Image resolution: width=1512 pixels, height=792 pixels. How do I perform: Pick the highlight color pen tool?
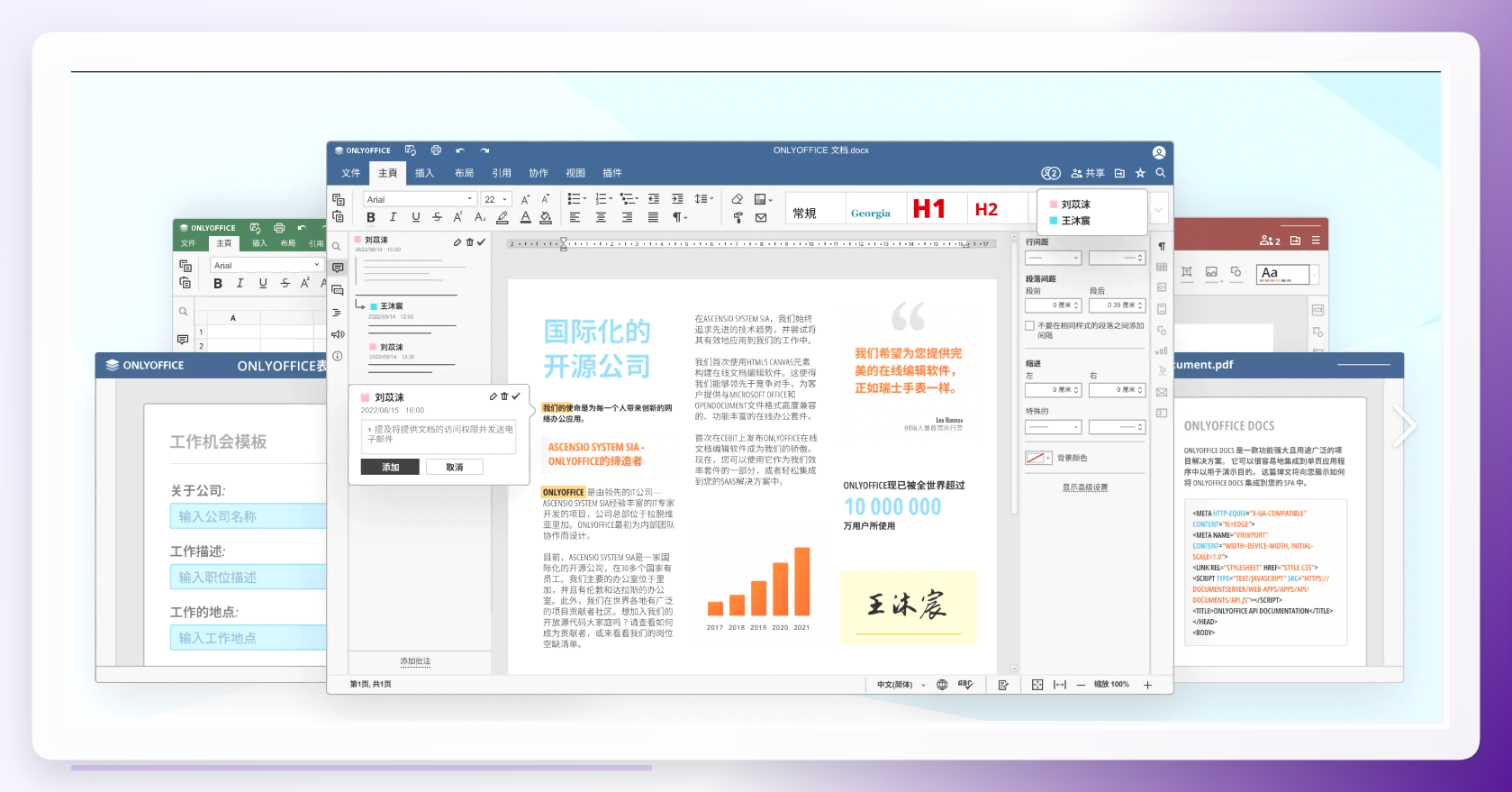502,217
